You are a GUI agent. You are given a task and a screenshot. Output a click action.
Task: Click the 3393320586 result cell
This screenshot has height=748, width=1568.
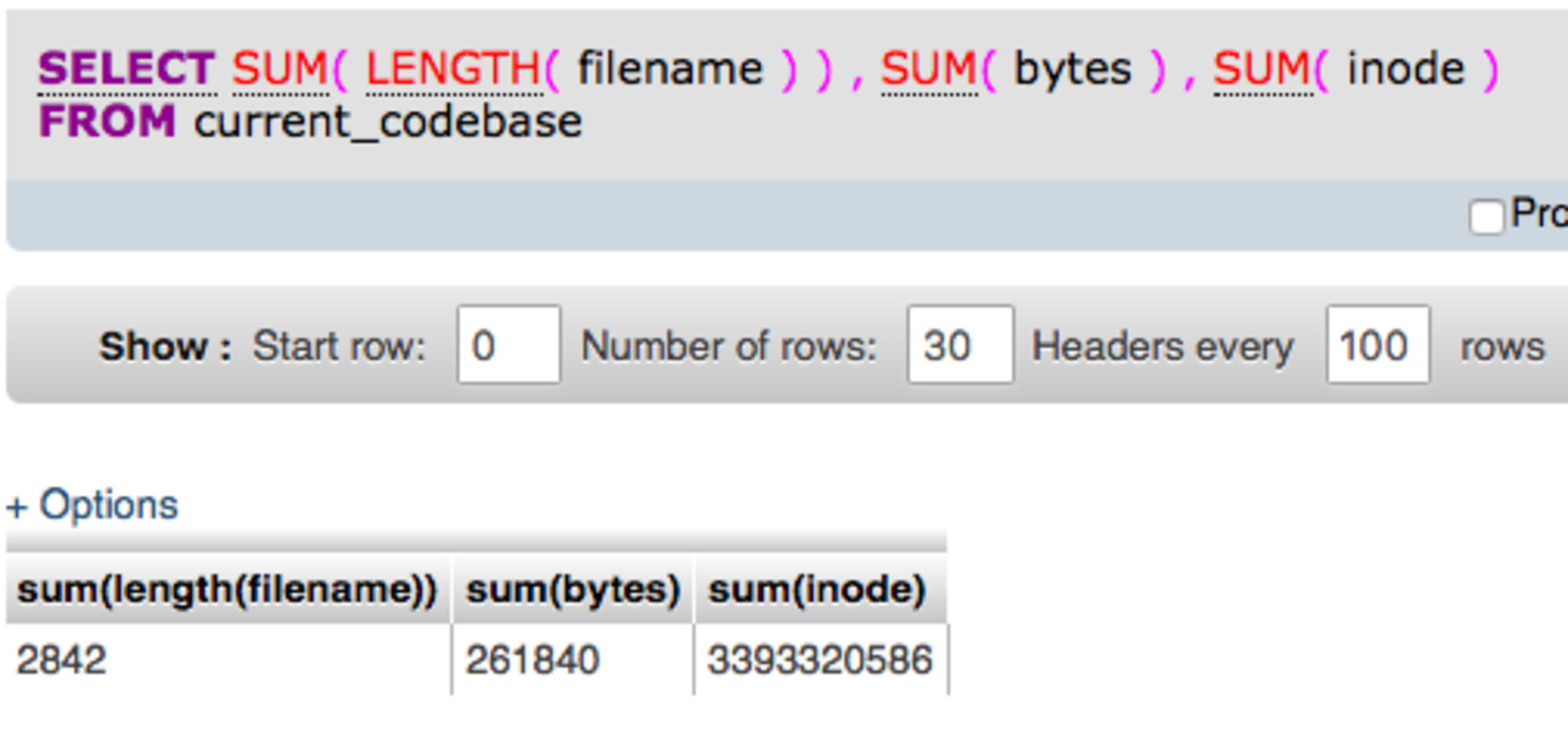tap(819, 660)
